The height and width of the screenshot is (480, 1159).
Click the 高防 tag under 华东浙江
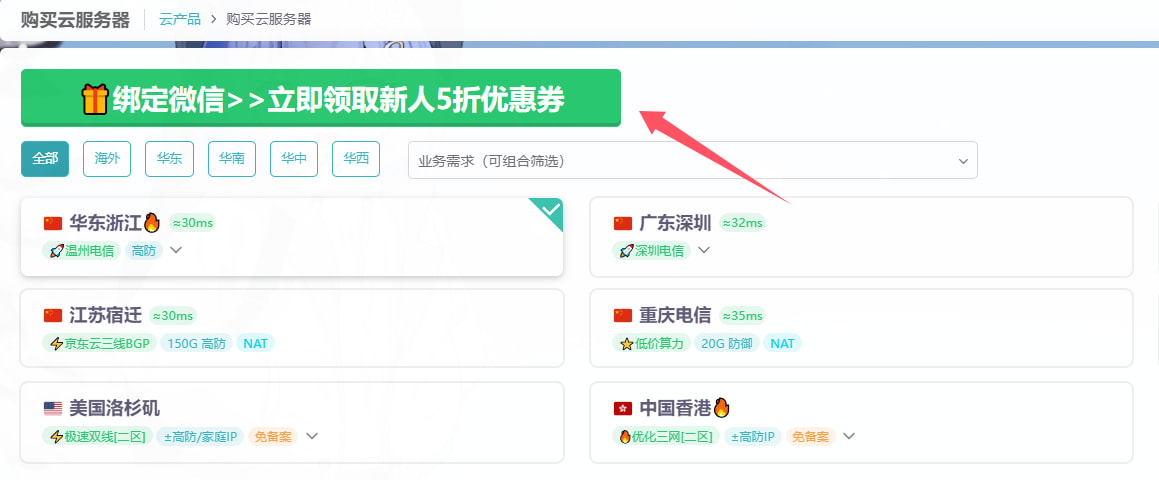143,251
